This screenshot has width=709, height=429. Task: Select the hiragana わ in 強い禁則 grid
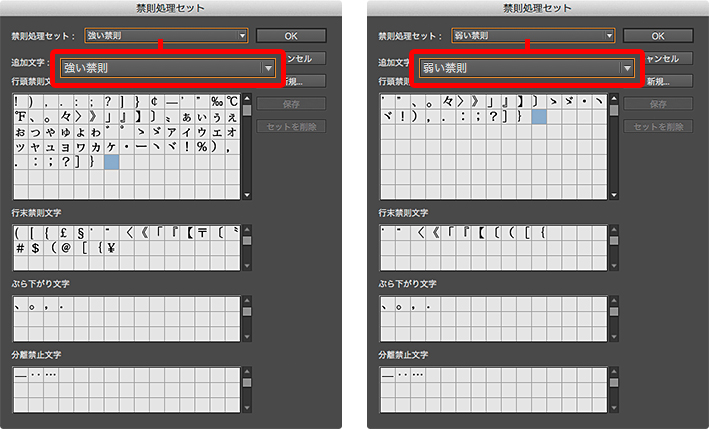click(x=96, y=132)
